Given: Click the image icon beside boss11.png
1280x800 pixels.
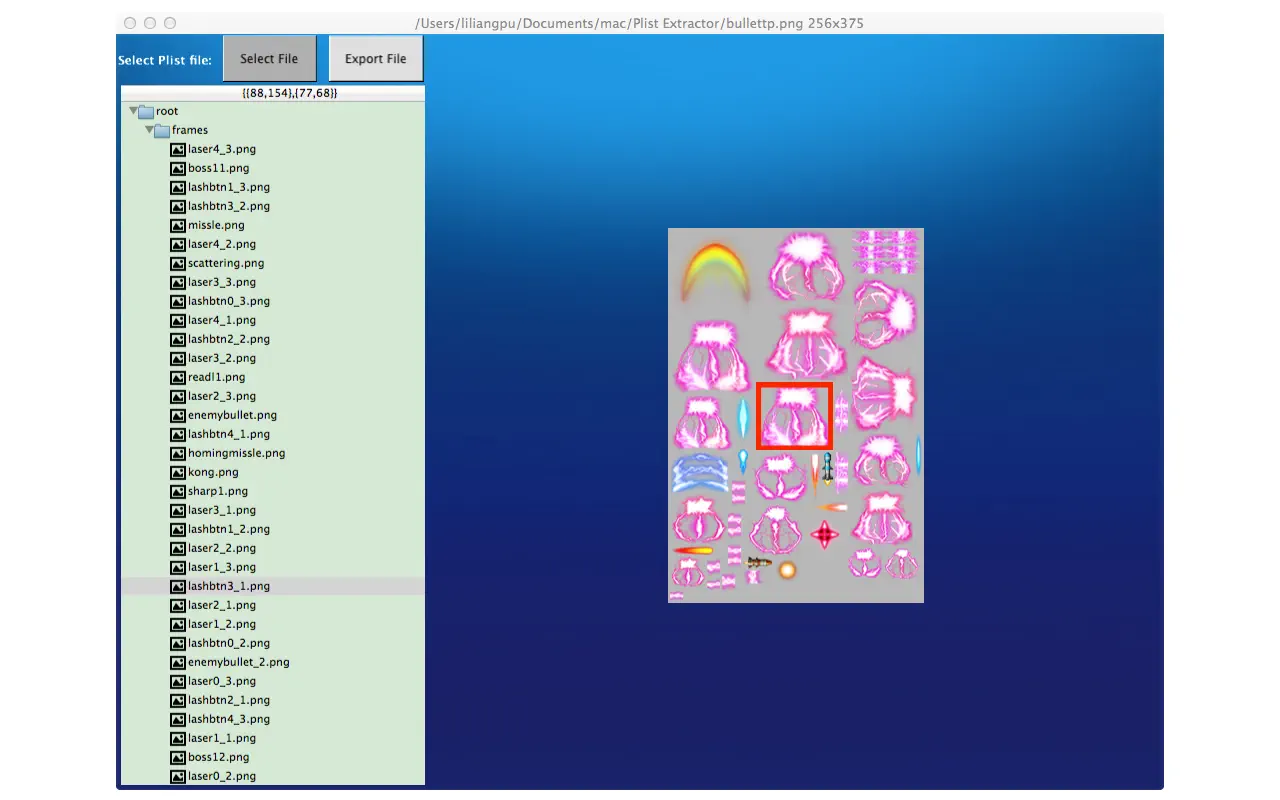Looking at the screenshot, I should [177, 167].
